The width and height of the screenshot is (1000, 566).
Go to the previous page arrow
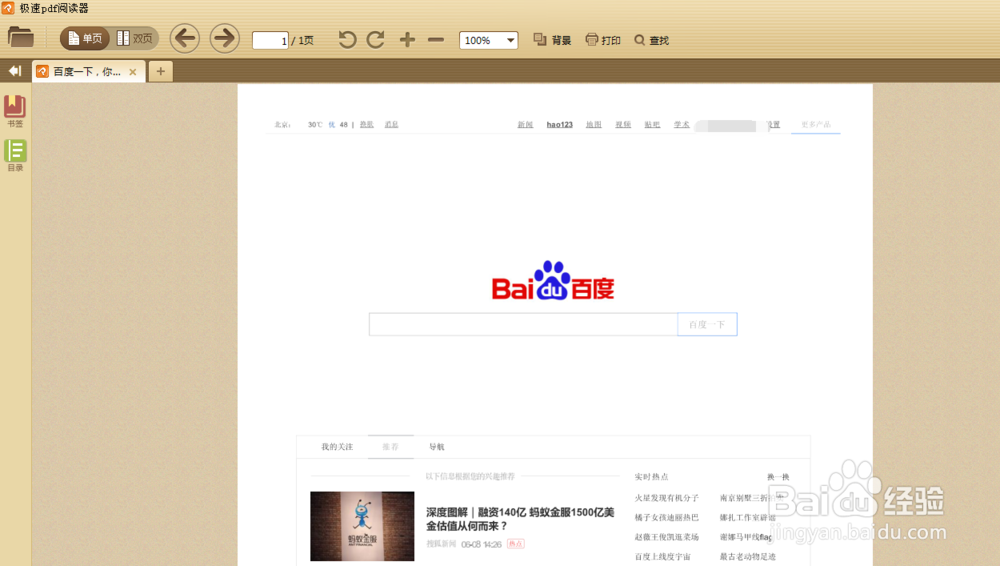[x=185, y=39]
